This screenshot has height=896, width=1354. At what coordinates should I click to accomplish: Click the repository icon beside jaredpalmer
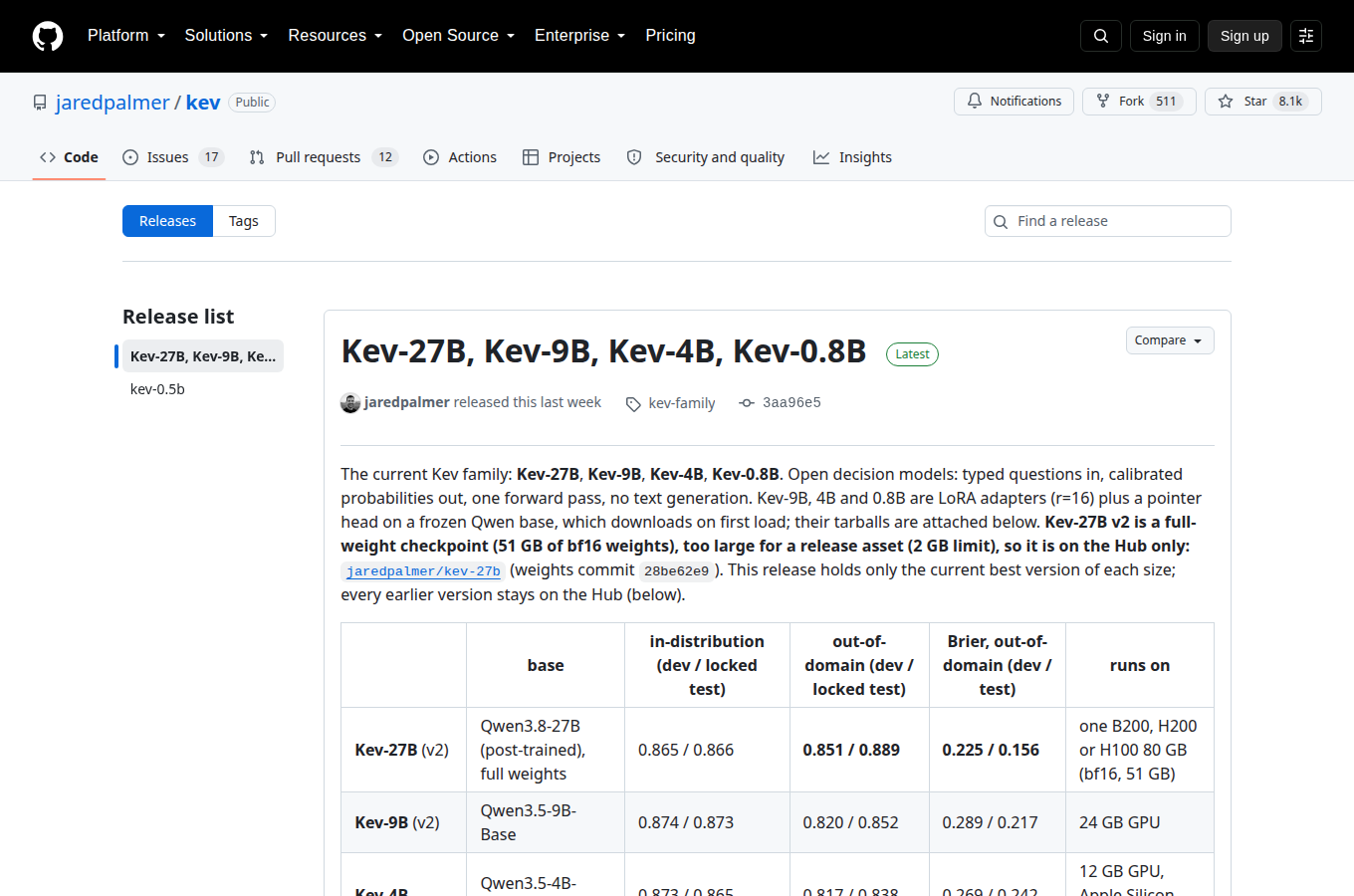point(40,103)
